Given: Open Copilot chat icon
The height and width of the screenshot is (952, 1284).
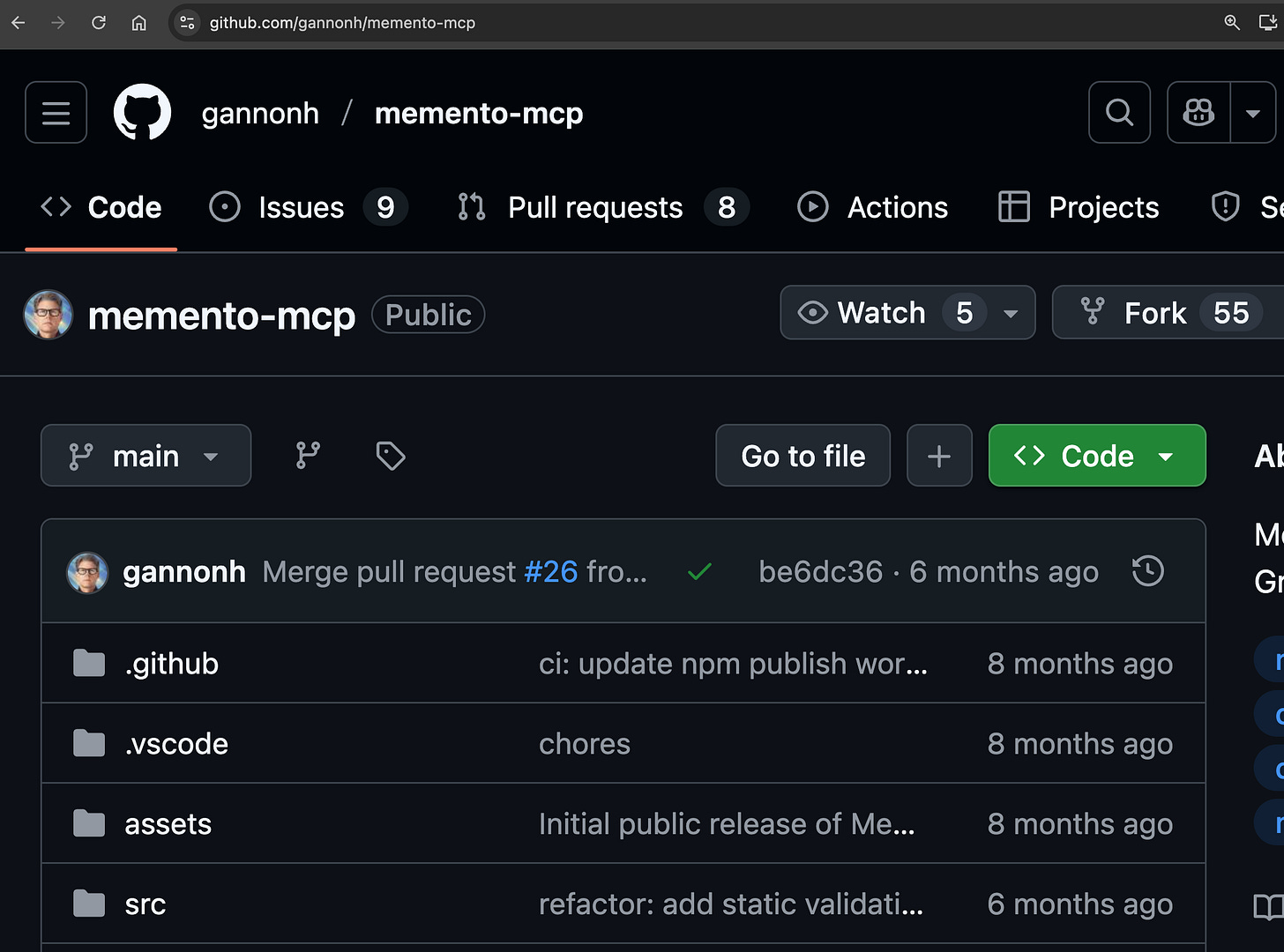Looking at the screenshot, I should (x=1198, y=112).
